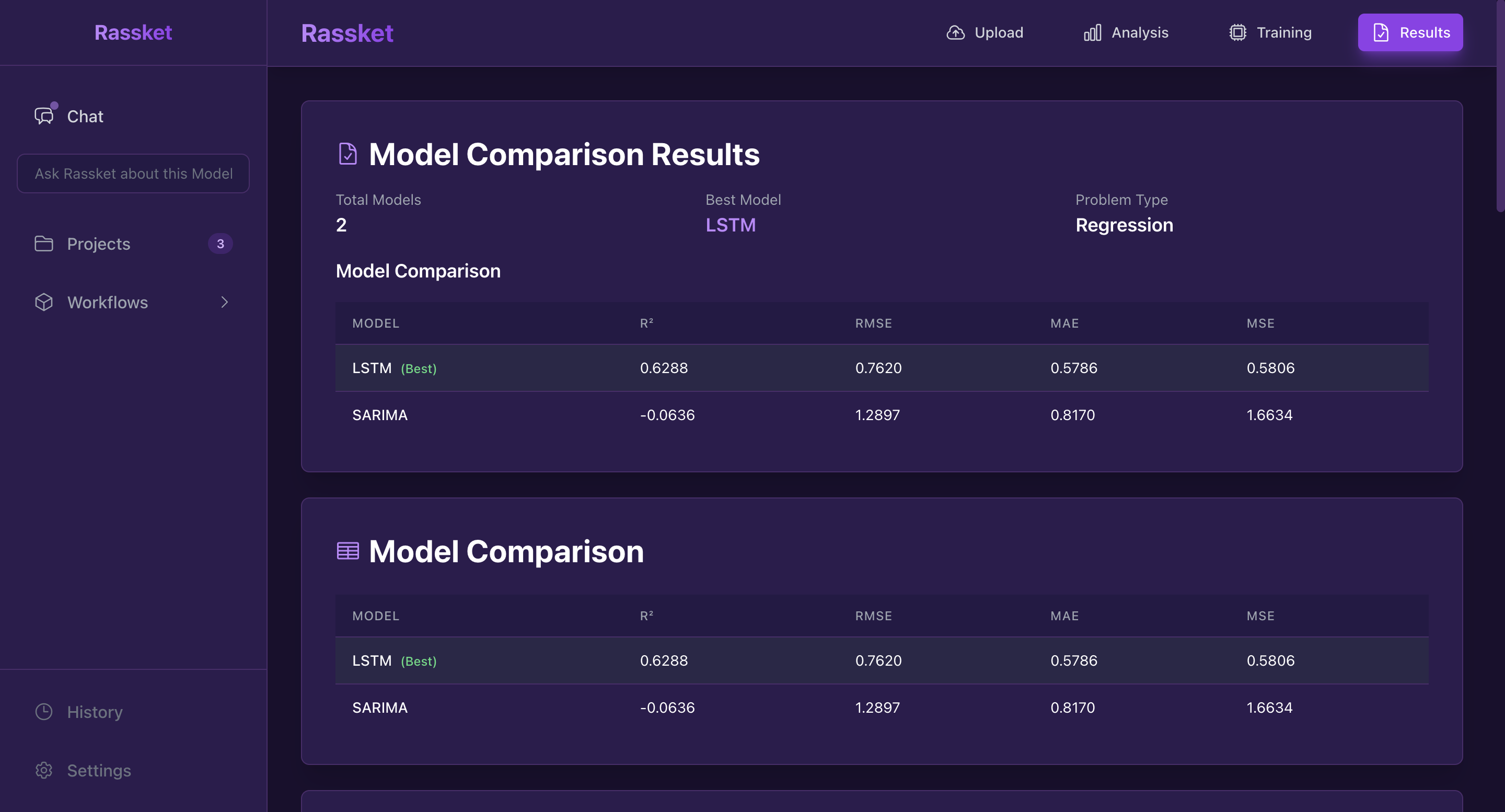This screenshot has height=812, width=1505.
Task: Click the page vertical scrollbar thumb
Action: [1500, 105]
